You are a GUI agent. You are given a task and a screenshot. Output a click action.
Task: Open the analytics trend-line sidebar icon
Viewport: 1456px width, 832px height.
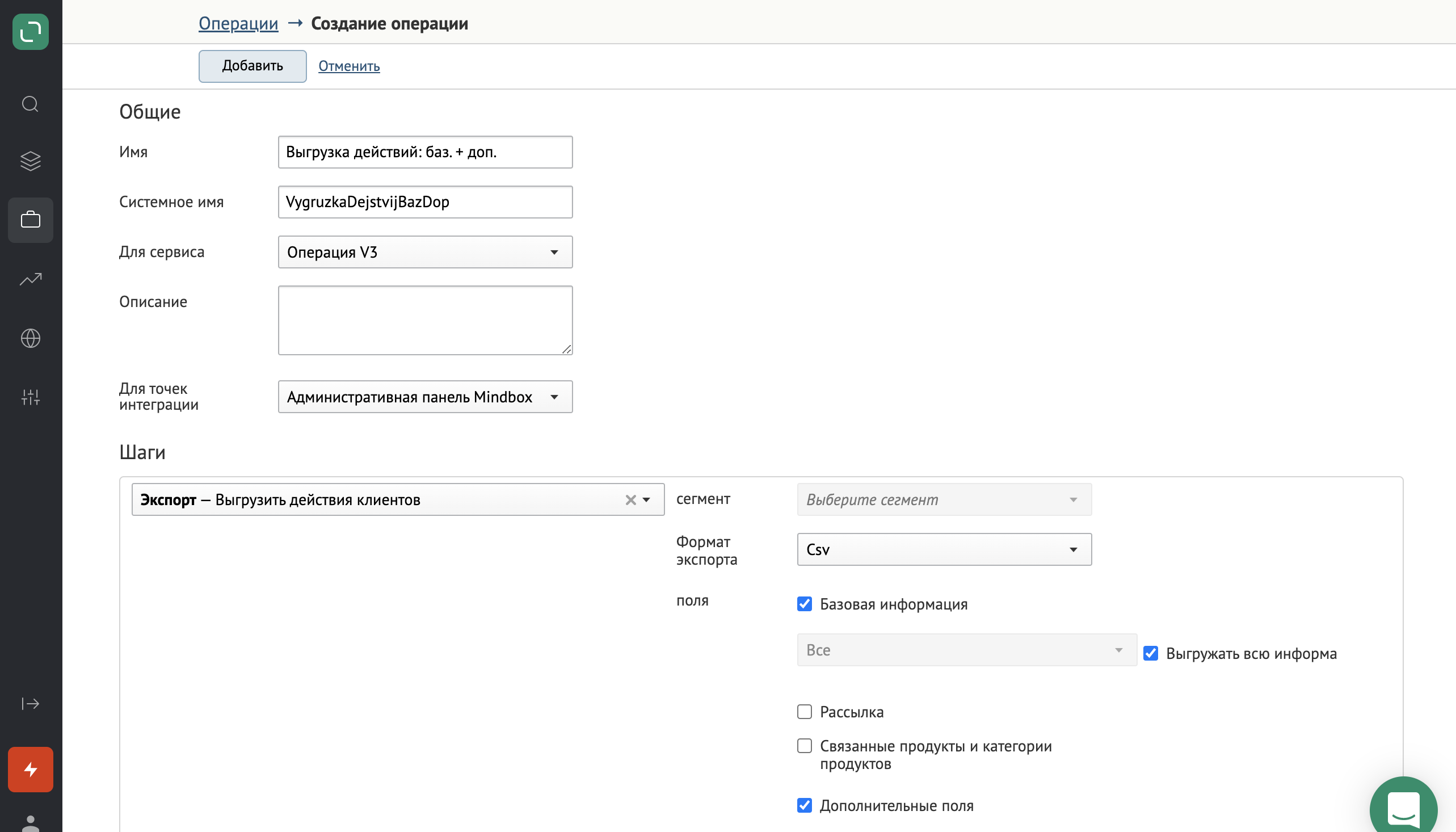[x=30, y=279]
